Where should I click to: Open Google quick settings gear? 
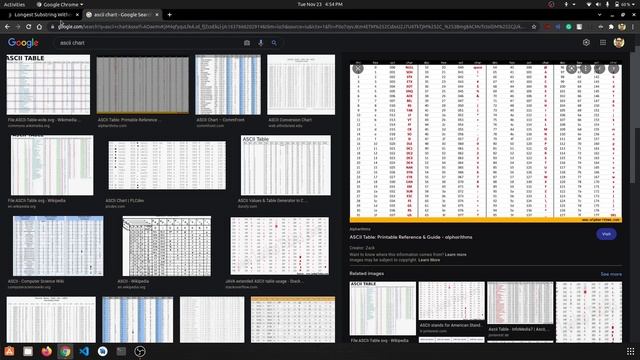[586, 42]
